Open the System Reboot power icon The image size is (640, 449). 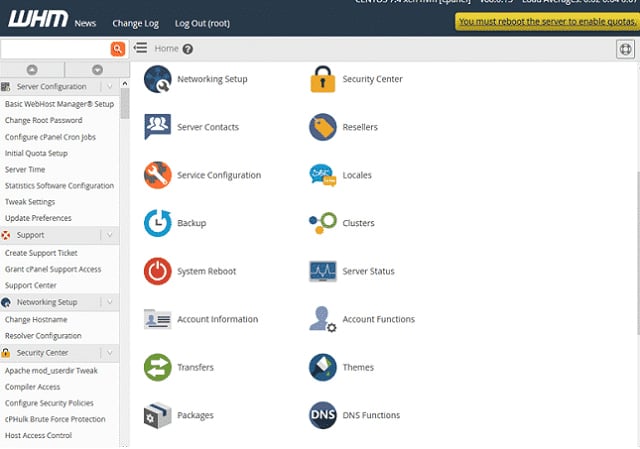click(x=158, y=271)
